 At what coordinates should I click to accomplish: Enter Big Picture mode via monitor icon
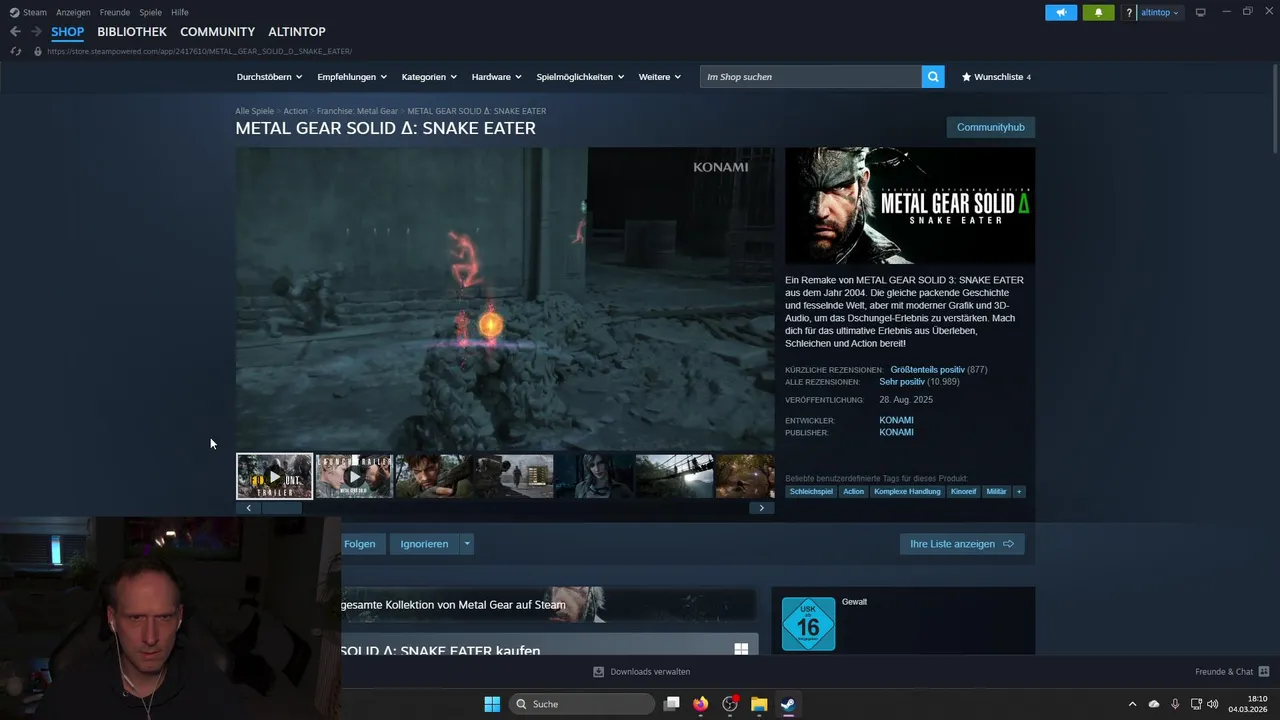pyautogui.click(x=1201, y=13)
